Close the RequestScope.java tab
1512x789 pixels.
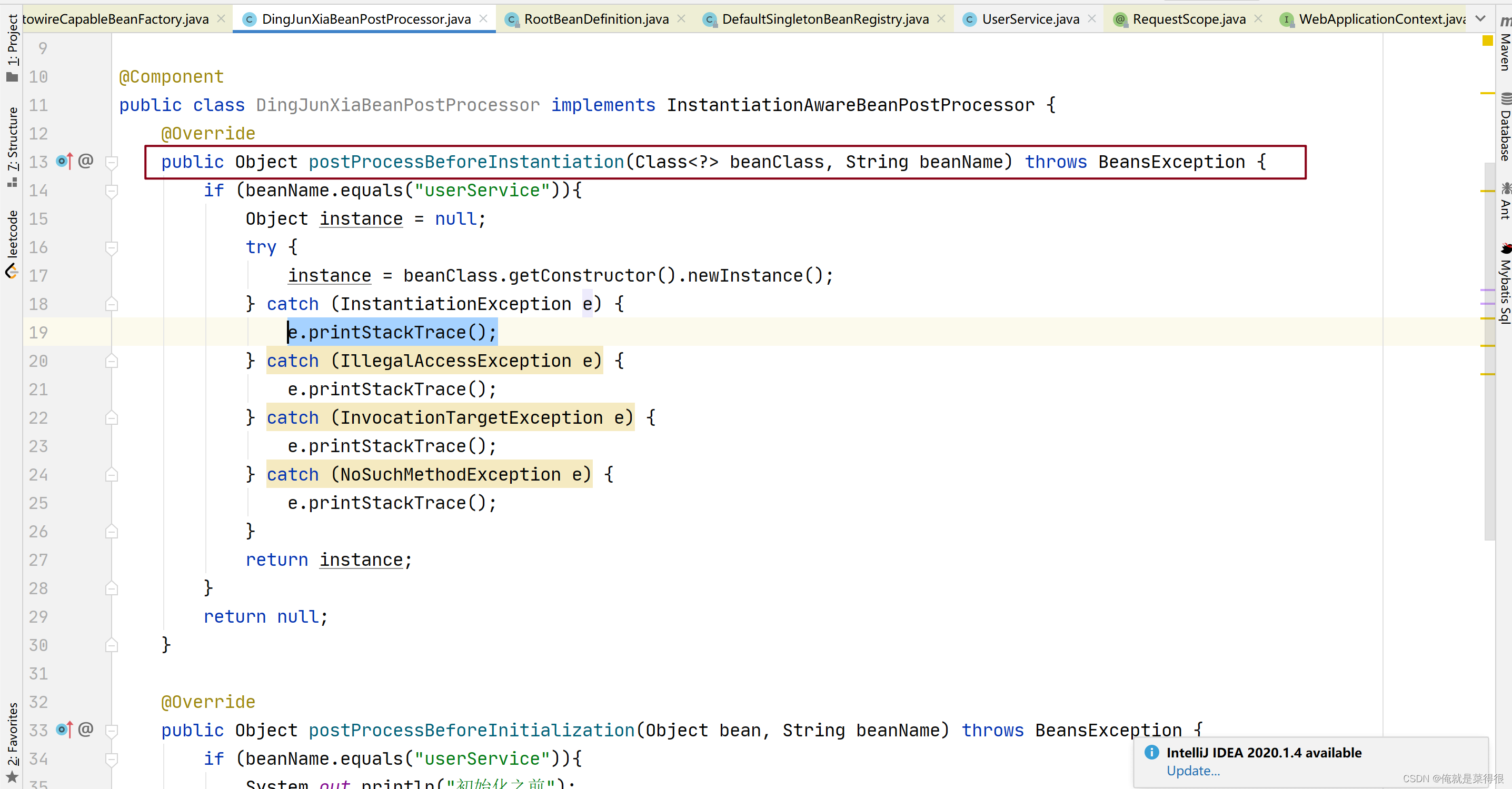tap(1258, 19)
